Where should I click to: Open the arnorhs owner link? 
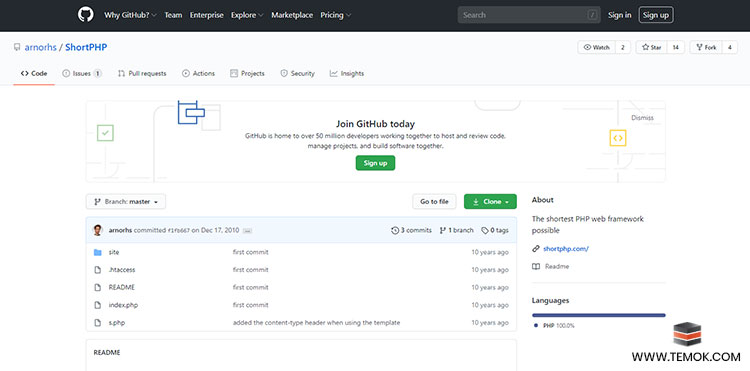[41, 47]
